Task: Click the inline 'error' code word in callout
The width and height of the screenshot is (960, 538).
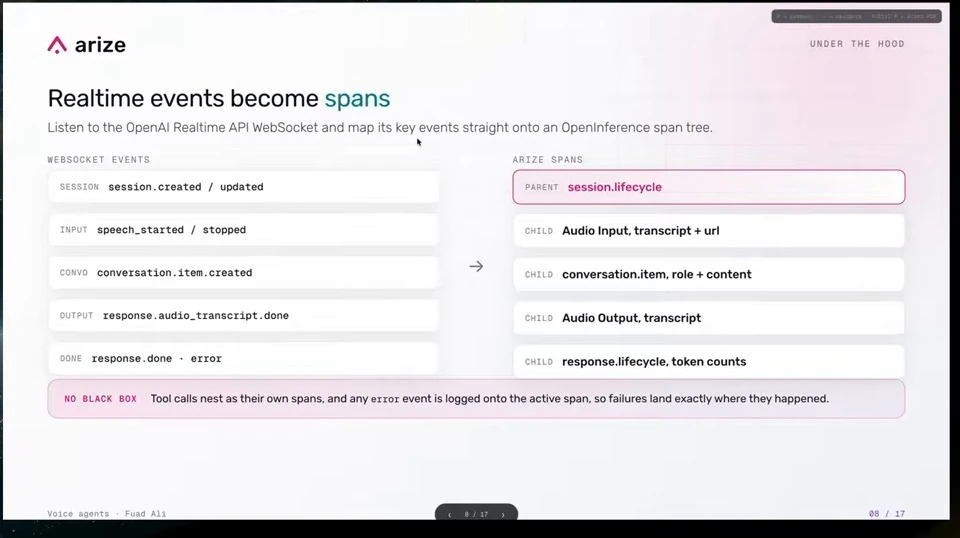Action: (x=384, y=399)
